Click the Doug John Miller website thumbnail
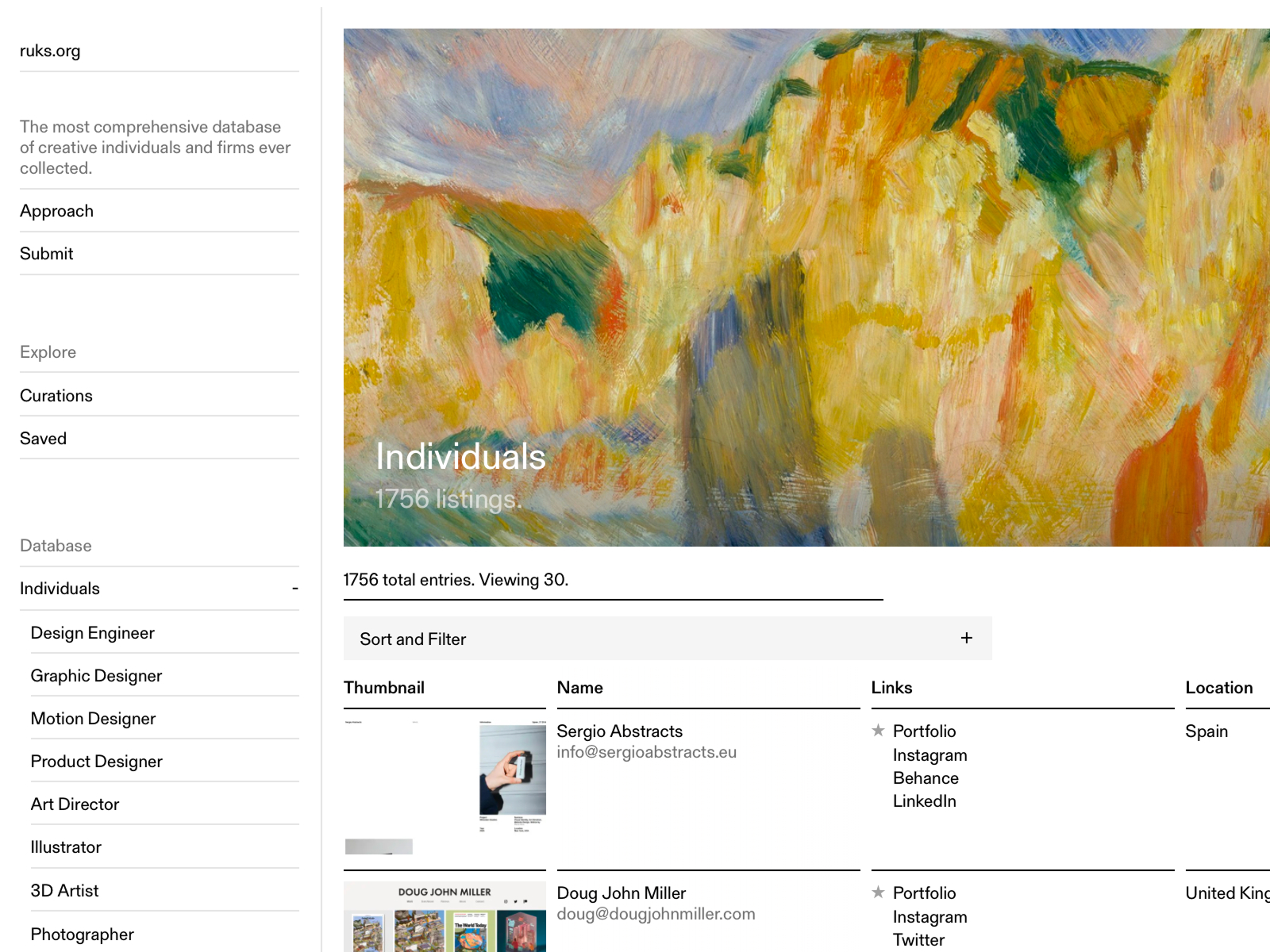This screenshot has width=1270, height=952. click(444, 918)
